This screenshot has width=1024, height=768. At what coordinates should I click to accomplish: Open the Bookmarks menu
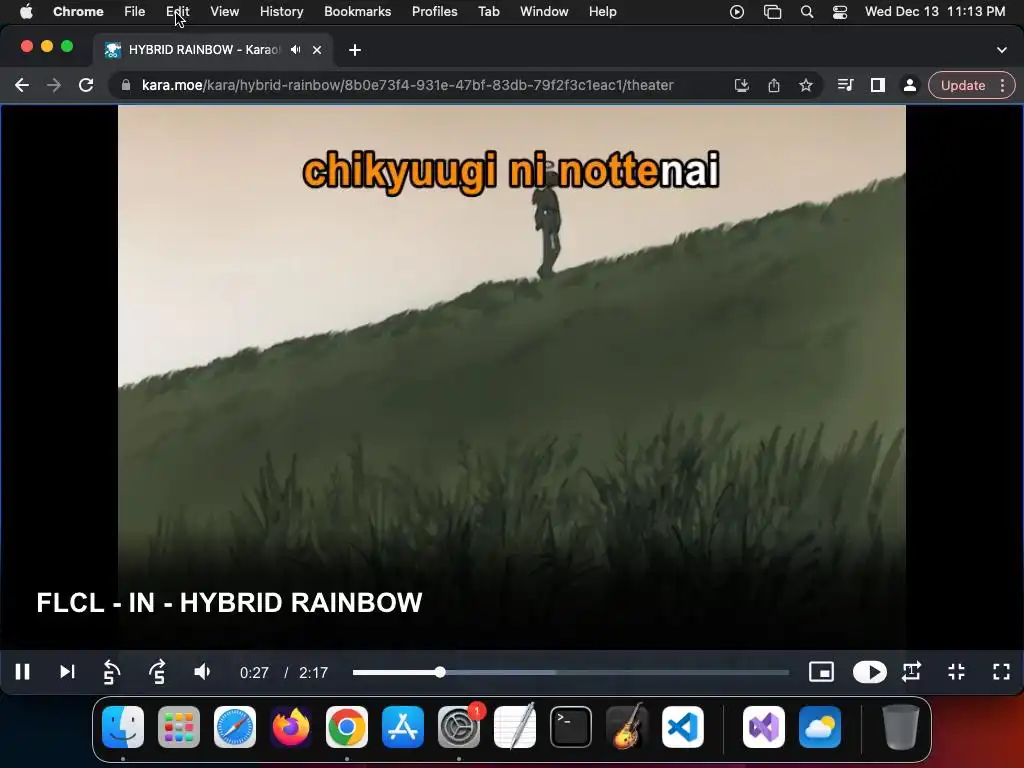click(358, 12)
